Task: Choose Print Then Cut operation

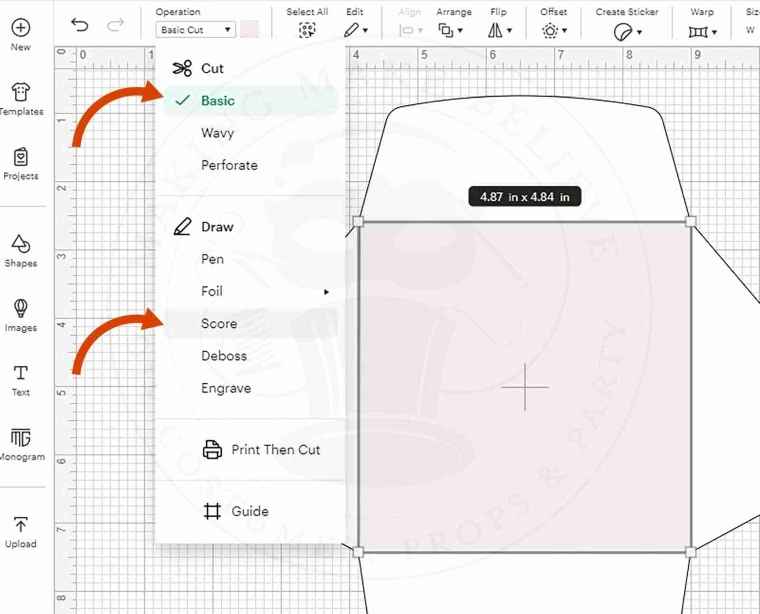Action: [x=275, y=450]
